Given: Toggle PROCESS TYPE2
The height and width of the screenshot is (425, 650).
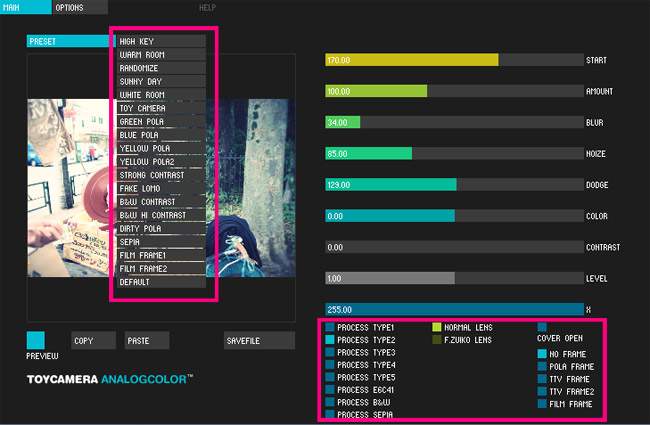Looking at the screenshot, I should click(330, 340).
